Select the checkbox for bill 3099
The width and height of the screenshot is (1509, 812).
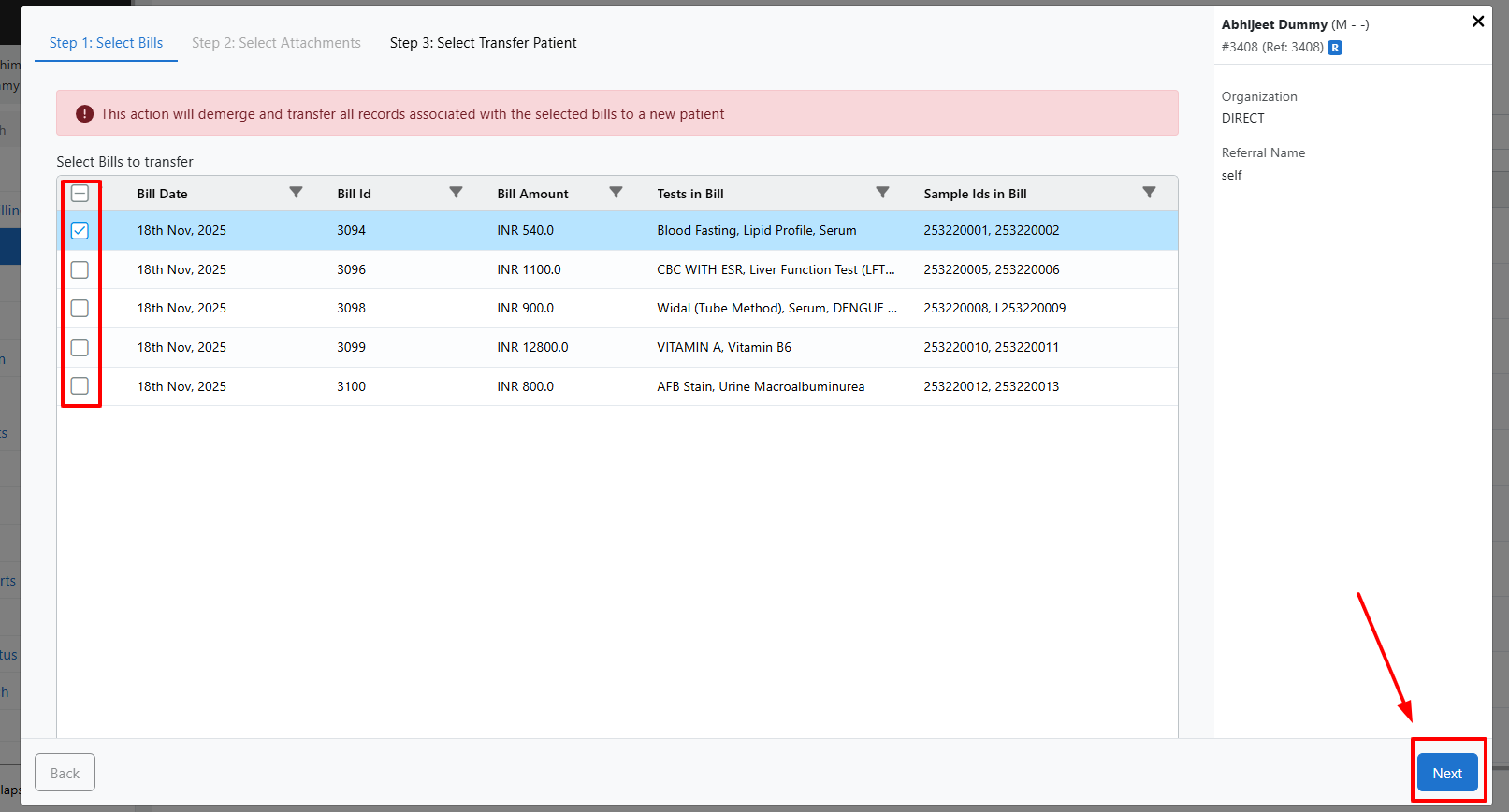coord(80,348)
